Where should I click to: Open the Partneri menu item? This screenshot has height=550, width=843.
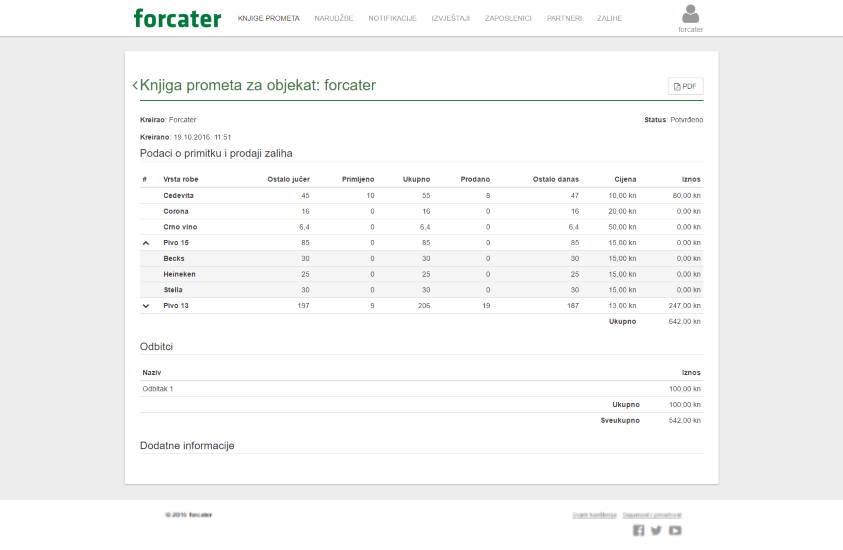click(x=564, y=18)
